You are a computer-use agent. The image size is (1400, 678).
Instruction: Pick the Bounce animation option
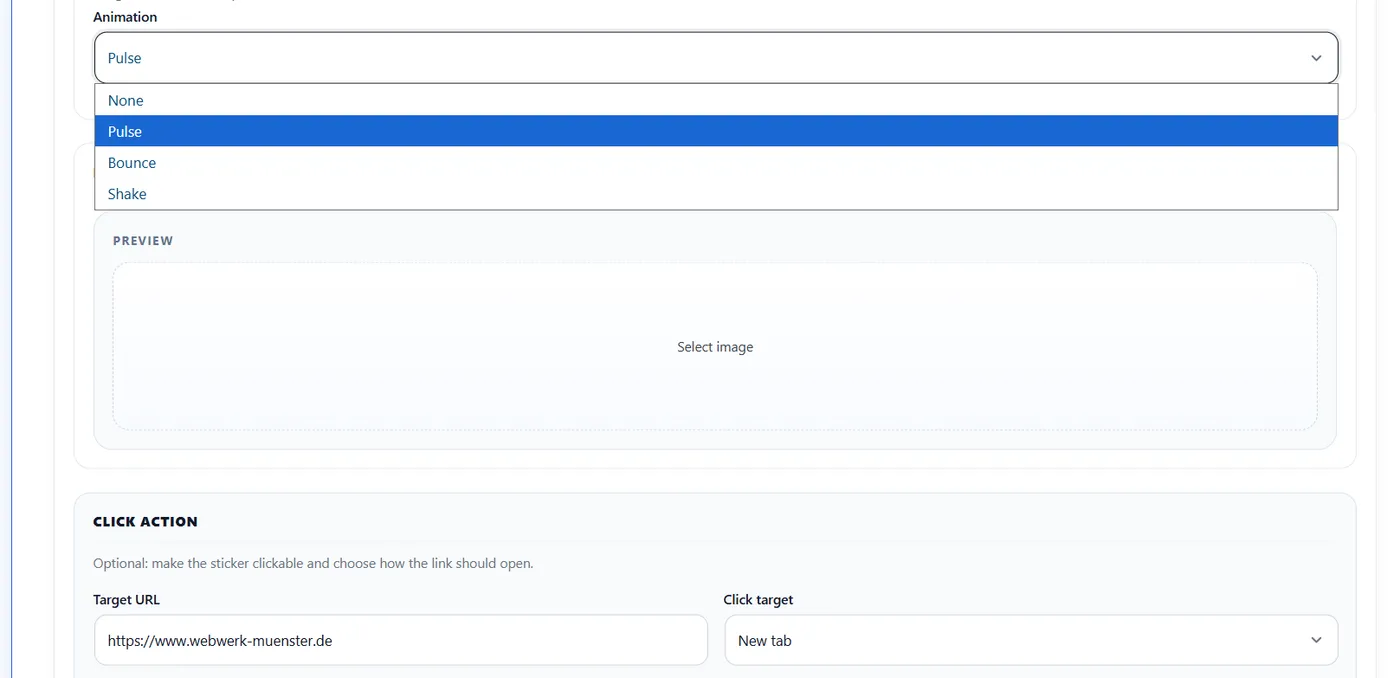(x=716, y=162)
